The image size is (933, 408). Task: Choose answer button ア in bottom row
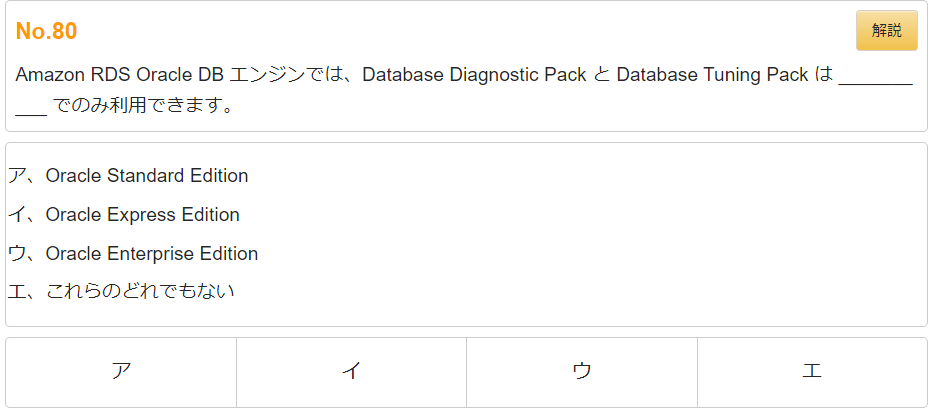[121, 372]
